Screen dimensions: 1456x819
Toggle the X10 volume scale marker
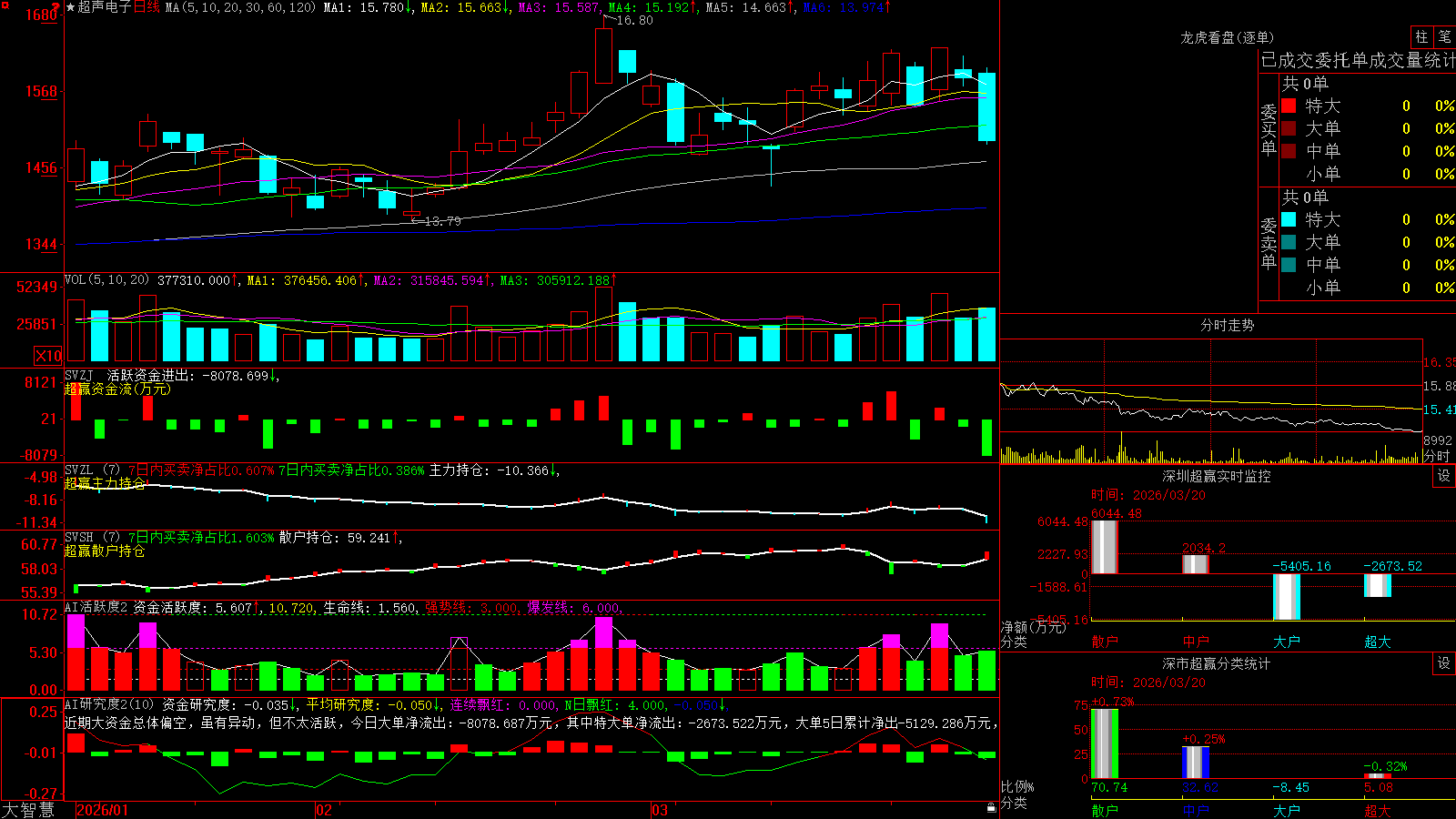click(x=48, y=356)
